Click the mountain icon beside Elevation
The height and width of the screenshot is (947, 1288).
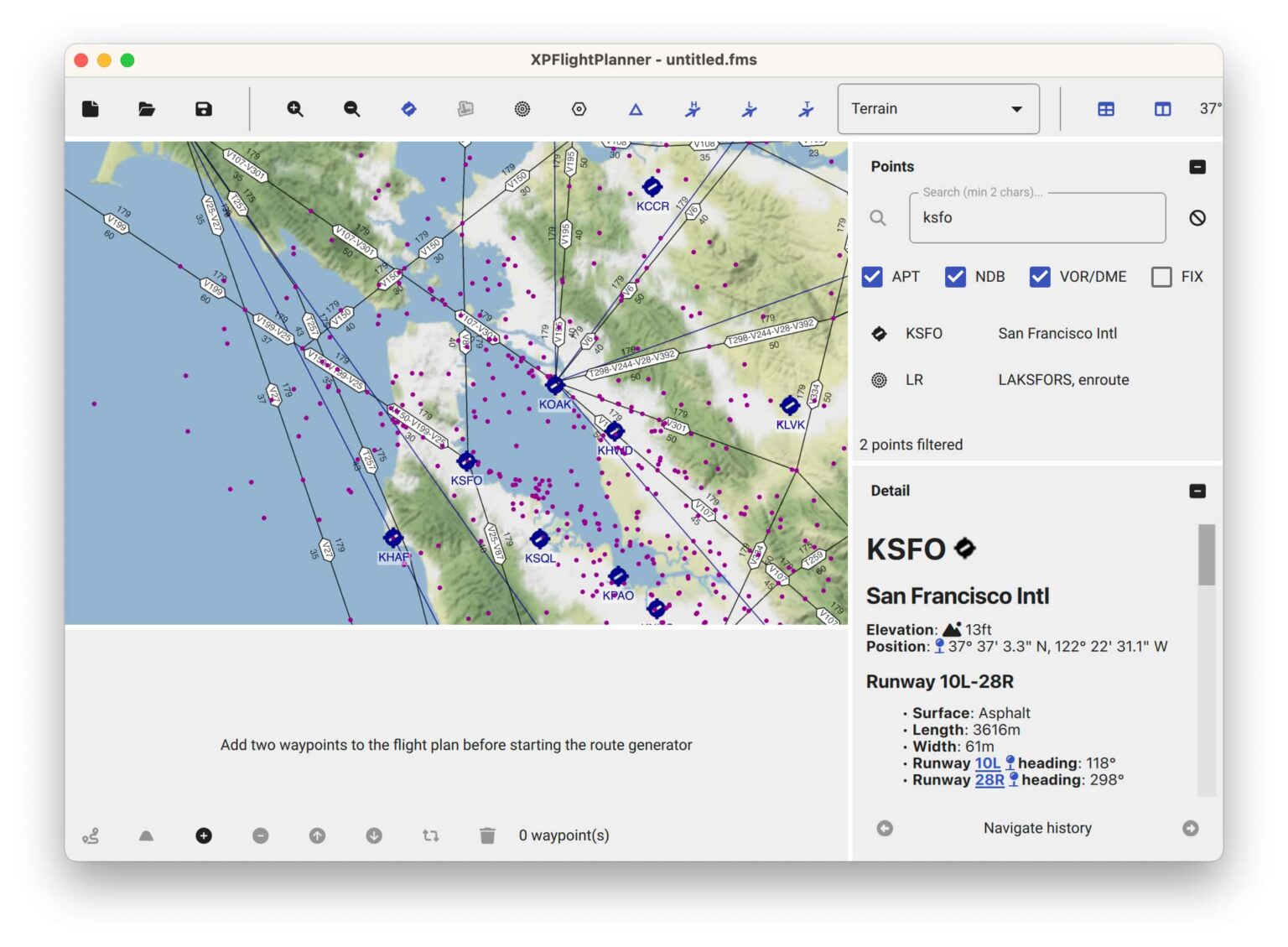tap(952, 629)
